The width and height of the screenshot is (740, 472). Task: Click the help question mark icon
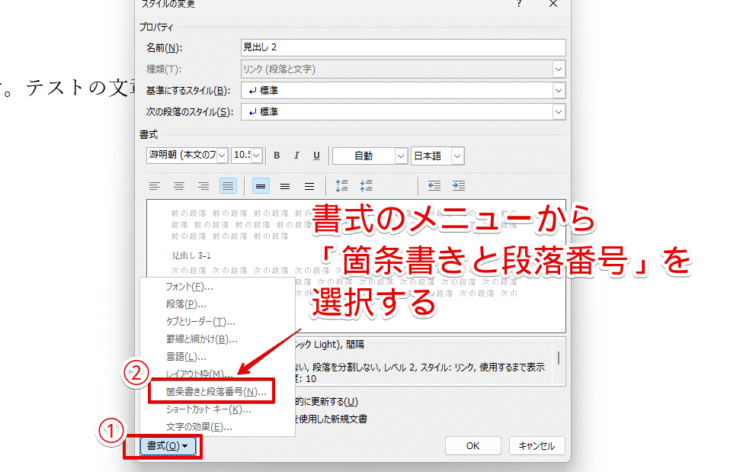(519, 4)
